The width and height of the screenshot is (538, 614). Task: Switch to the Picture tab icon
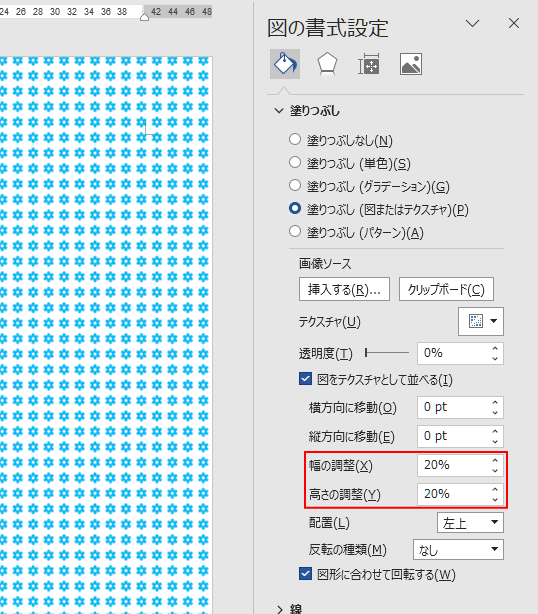[x=411, y=64]
